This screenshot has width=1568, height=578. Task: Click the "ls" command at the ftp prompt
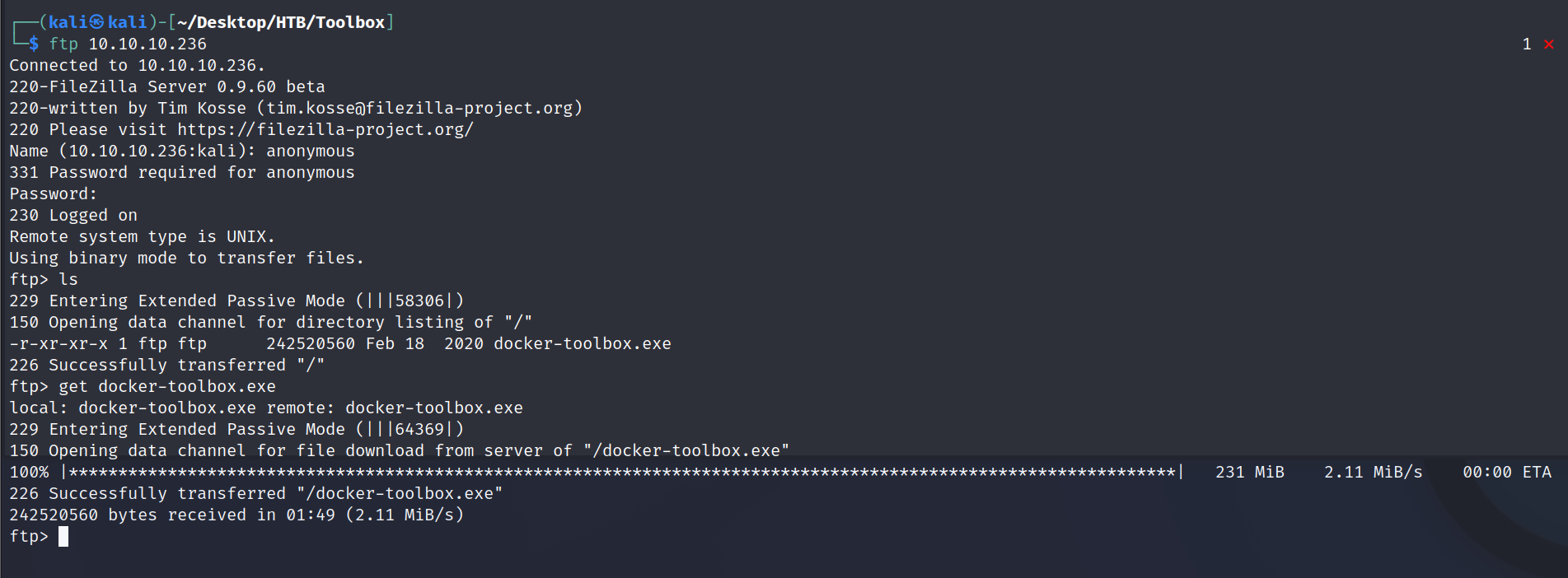point(68,279)
